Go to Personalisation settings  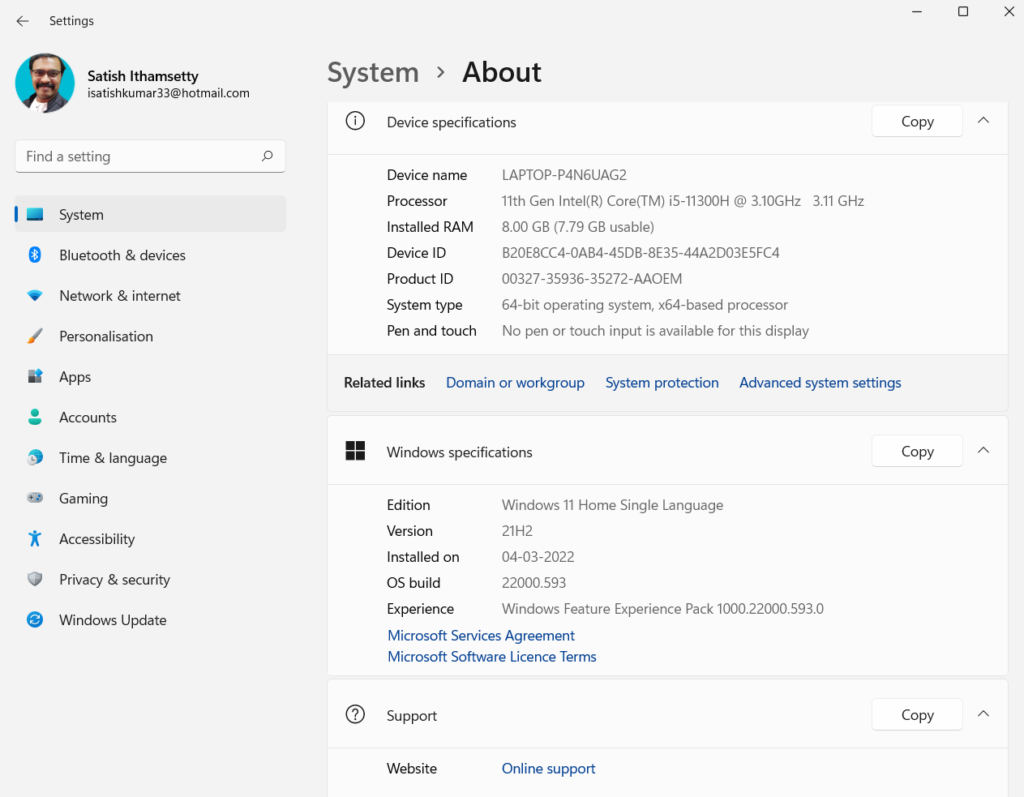point(150,336)
